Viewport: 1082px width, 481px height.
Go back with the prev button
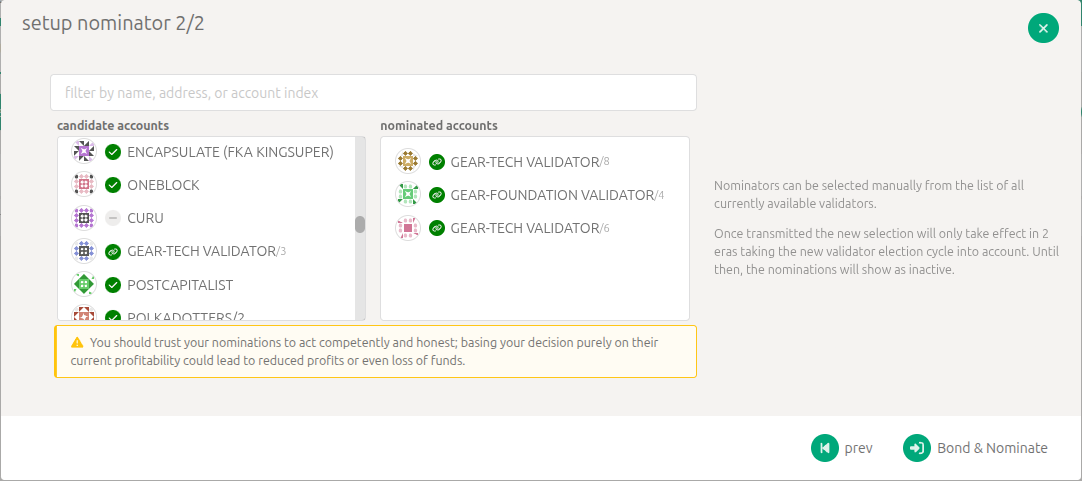click(842, 448)
